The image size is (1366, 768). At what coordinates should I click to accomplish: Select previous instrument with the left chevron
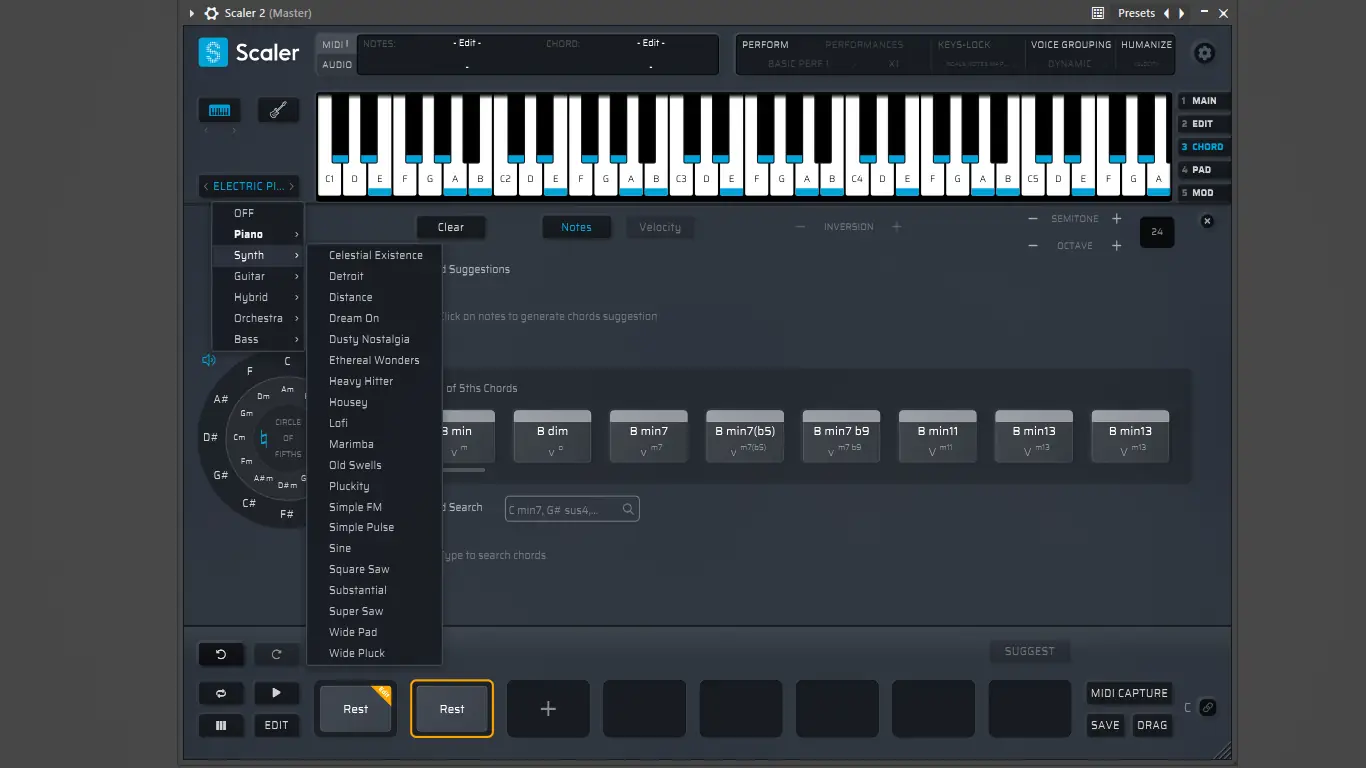206,186
